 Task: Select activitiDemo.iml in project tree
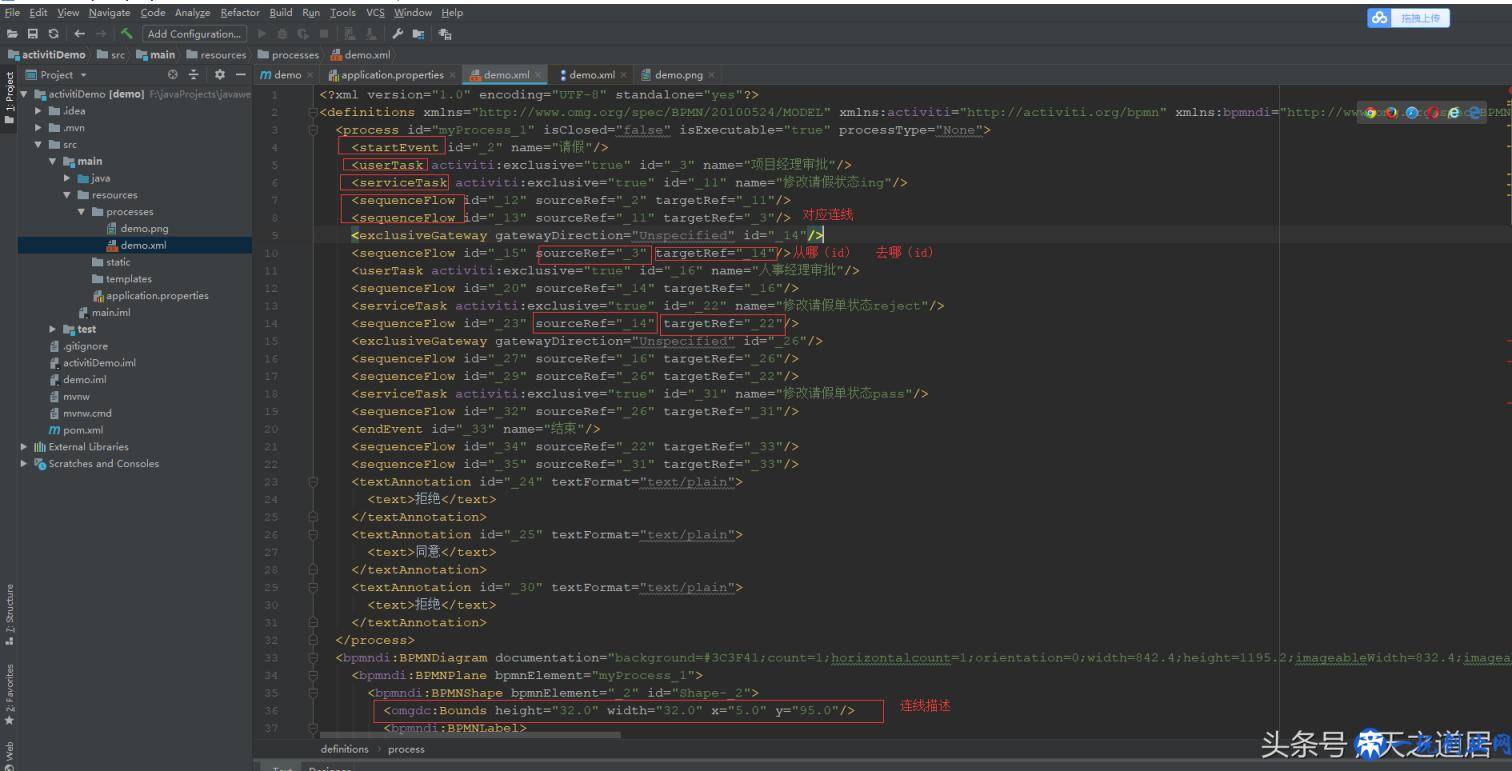[x=91, y=363]
